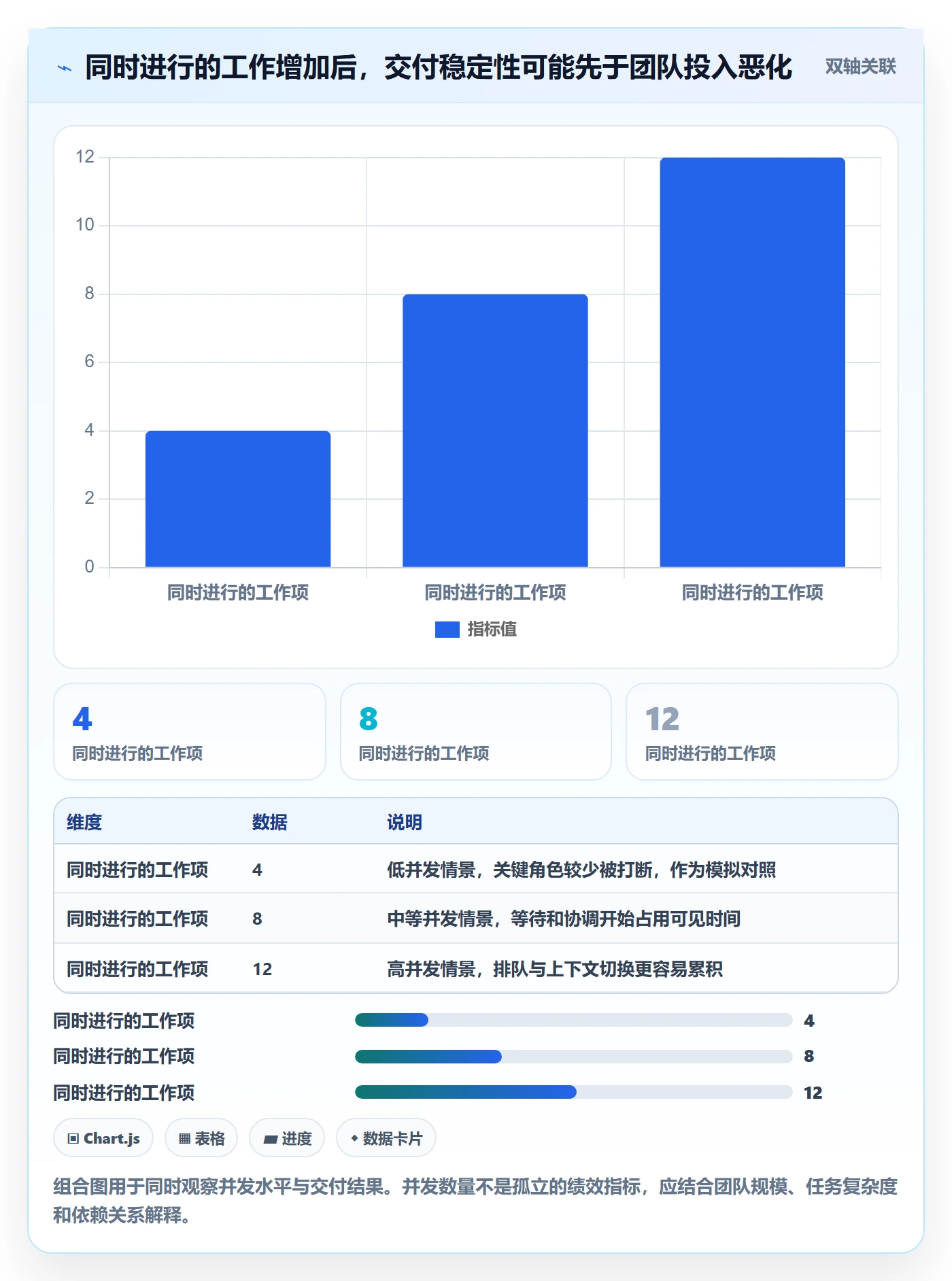Click the progress bar labelled 4
This screenshot has height=1281, width=952.
point(573,1020)
